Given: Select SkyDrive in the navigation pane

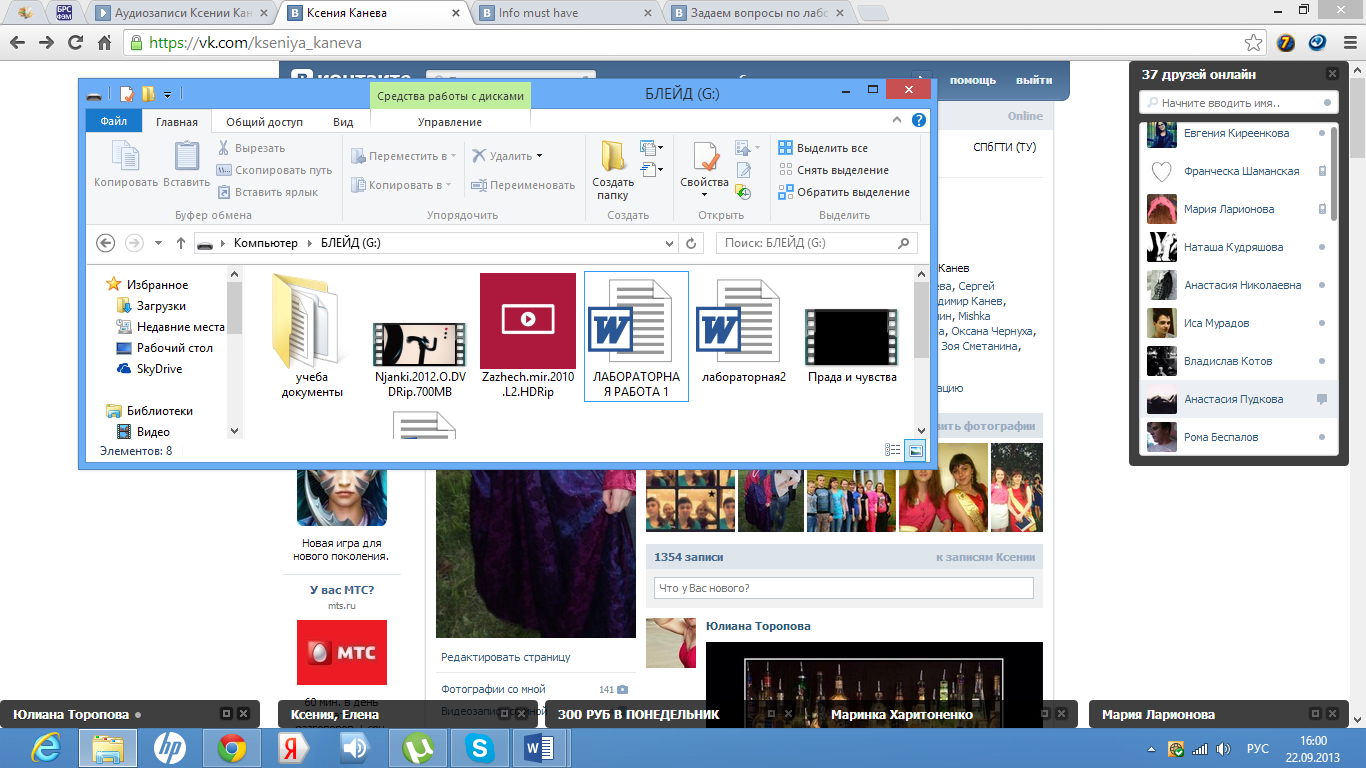Looking at the screenshot, I should click(x=149, y=369).
